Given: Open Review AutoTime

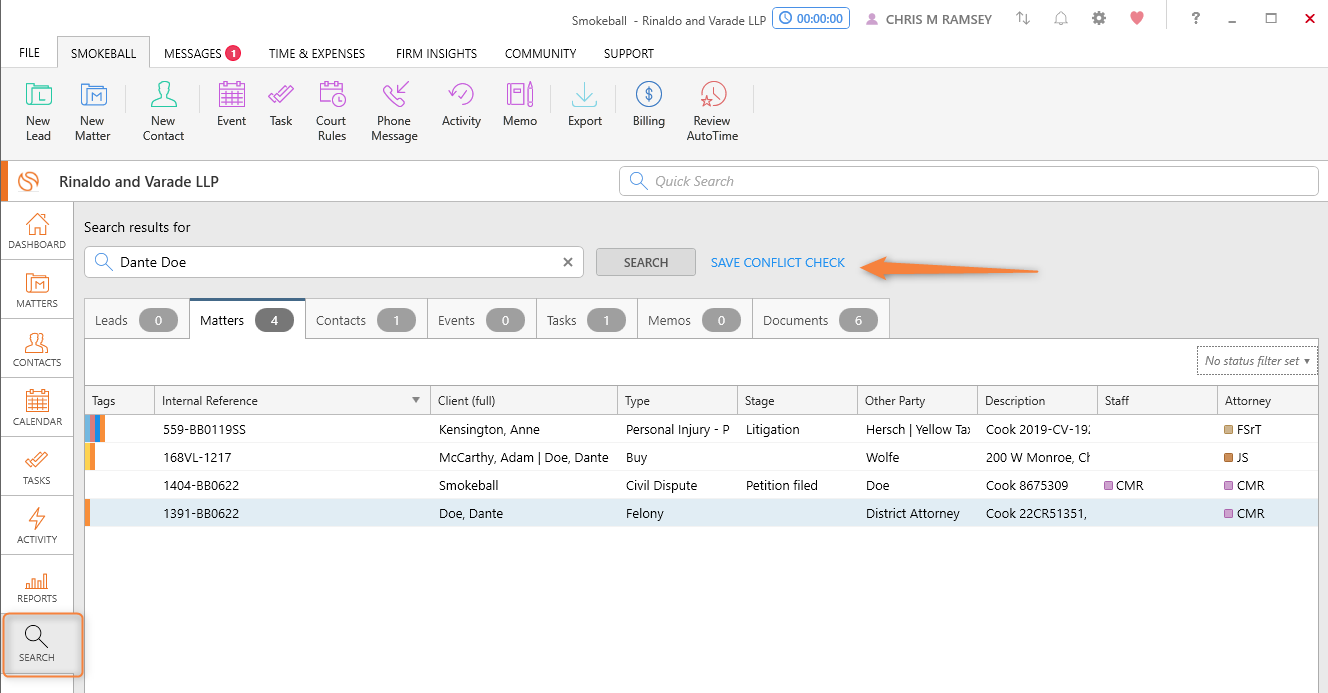Looking at the screenshot, I should point(712,111).
